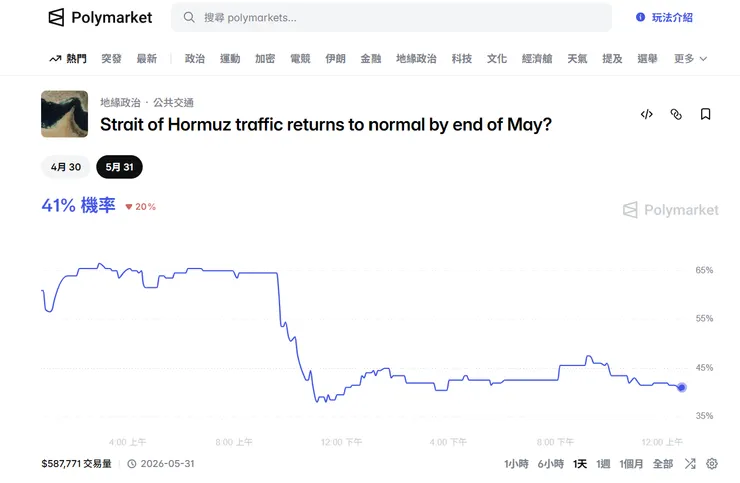Click the Polymarket logo
740x483 pixels.
click(100, 17)
